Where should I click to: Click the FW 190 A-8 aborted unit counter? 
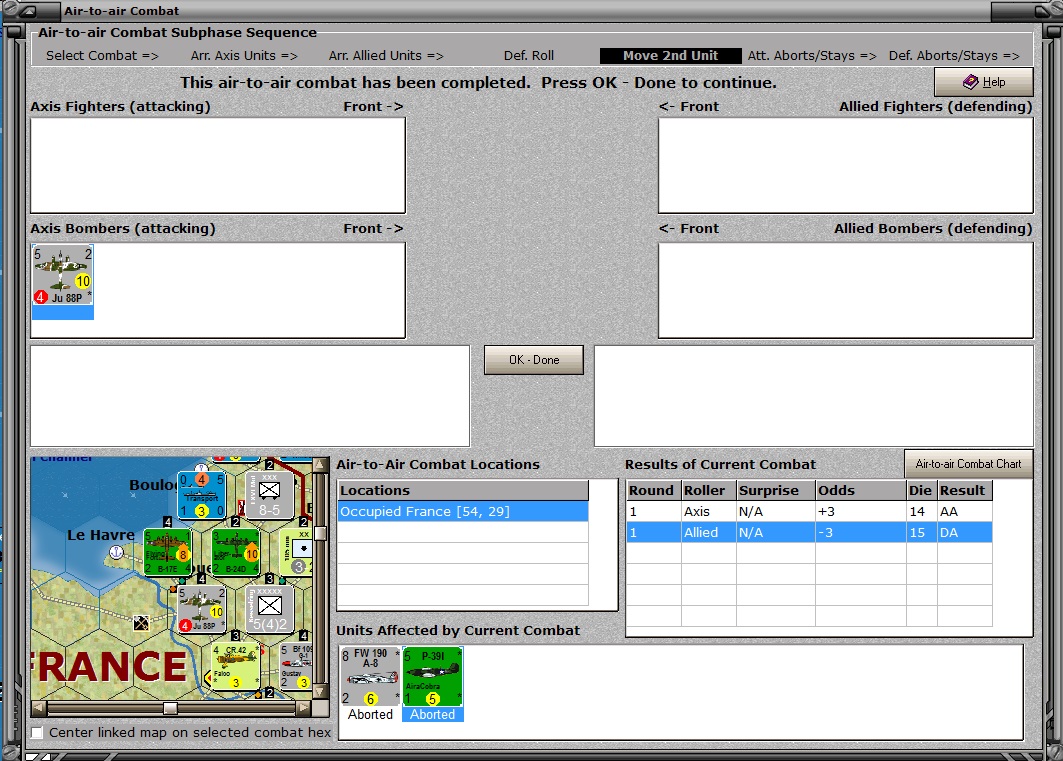[x=370, y=676]
